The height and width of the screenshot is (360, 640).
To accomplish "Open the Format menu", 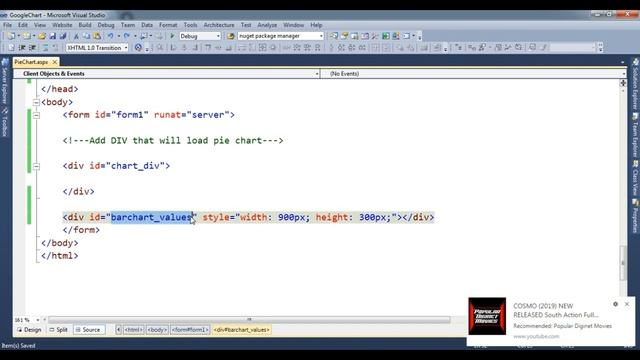I will pyautogui.click(x=168, y=25).
